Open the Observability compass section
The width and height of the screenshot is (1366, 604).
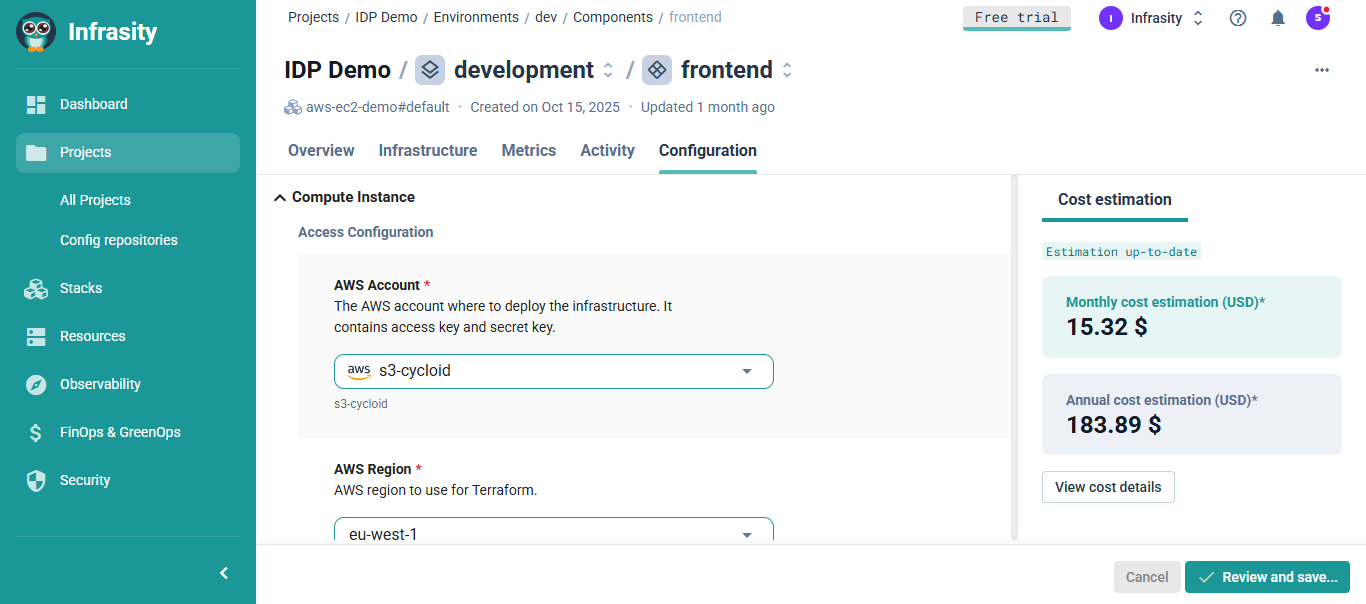tap(37, 384)
